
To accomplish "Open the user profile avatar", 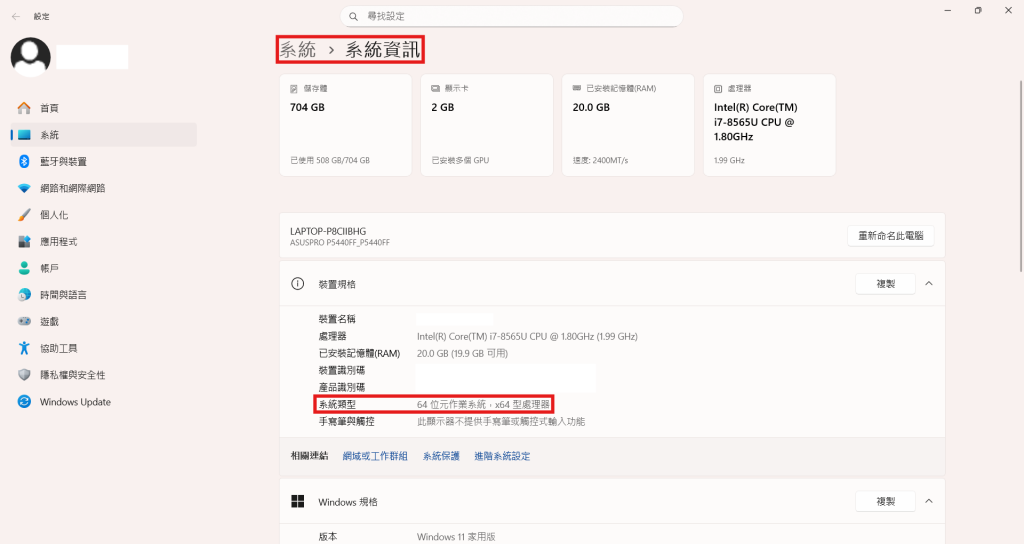I will (x=31, y=57).
